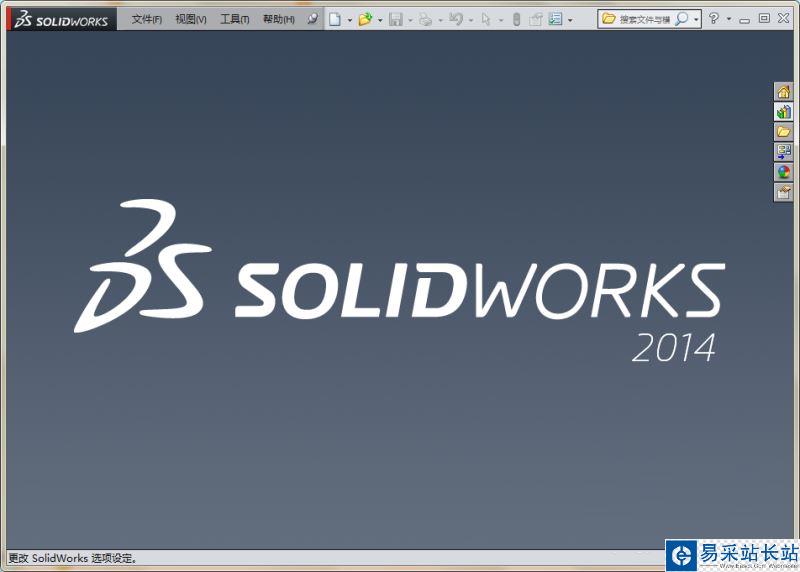The image size is (800, 572).
Task: Open the 工具(T) menu
Action: (234, 19)
